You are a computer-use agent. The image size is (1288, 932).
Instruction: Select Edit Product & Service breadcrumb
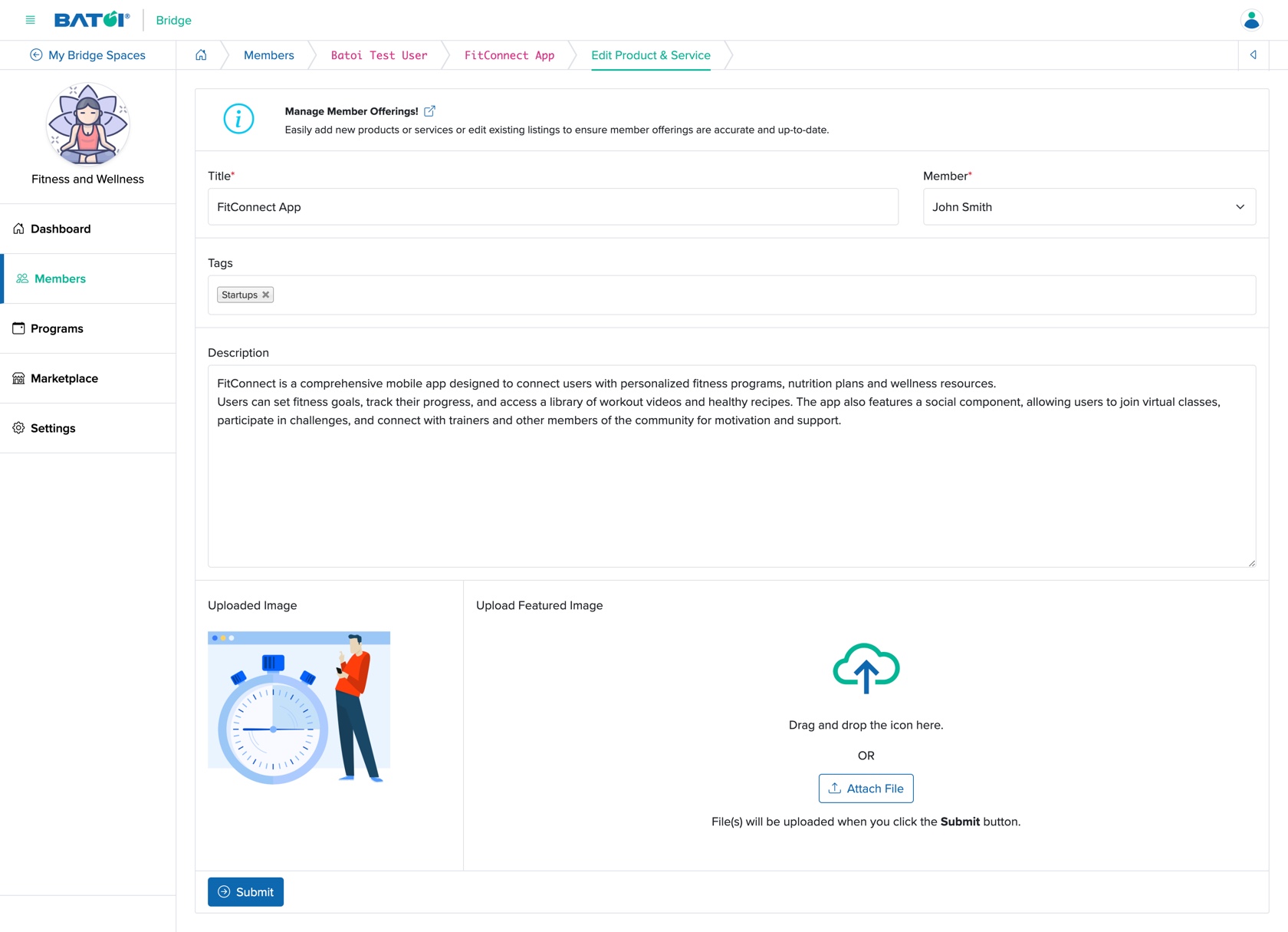(651, 55)
